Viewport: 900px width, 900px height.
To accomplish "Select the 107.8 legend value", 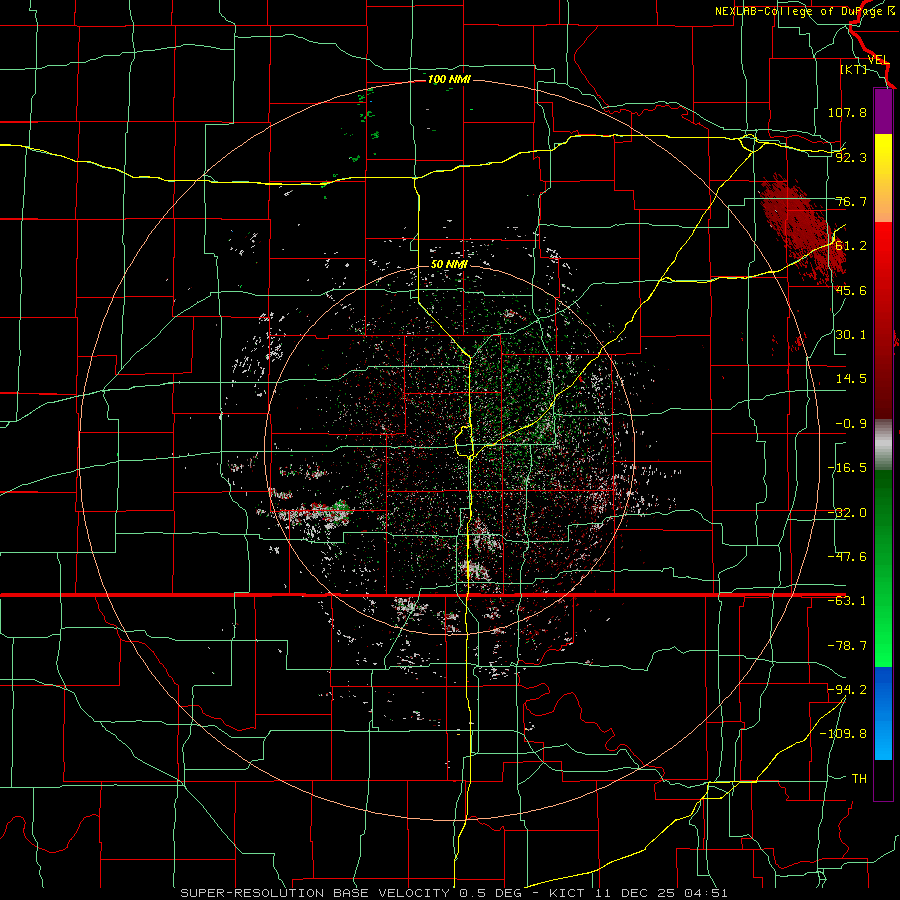I will [847, 112].
